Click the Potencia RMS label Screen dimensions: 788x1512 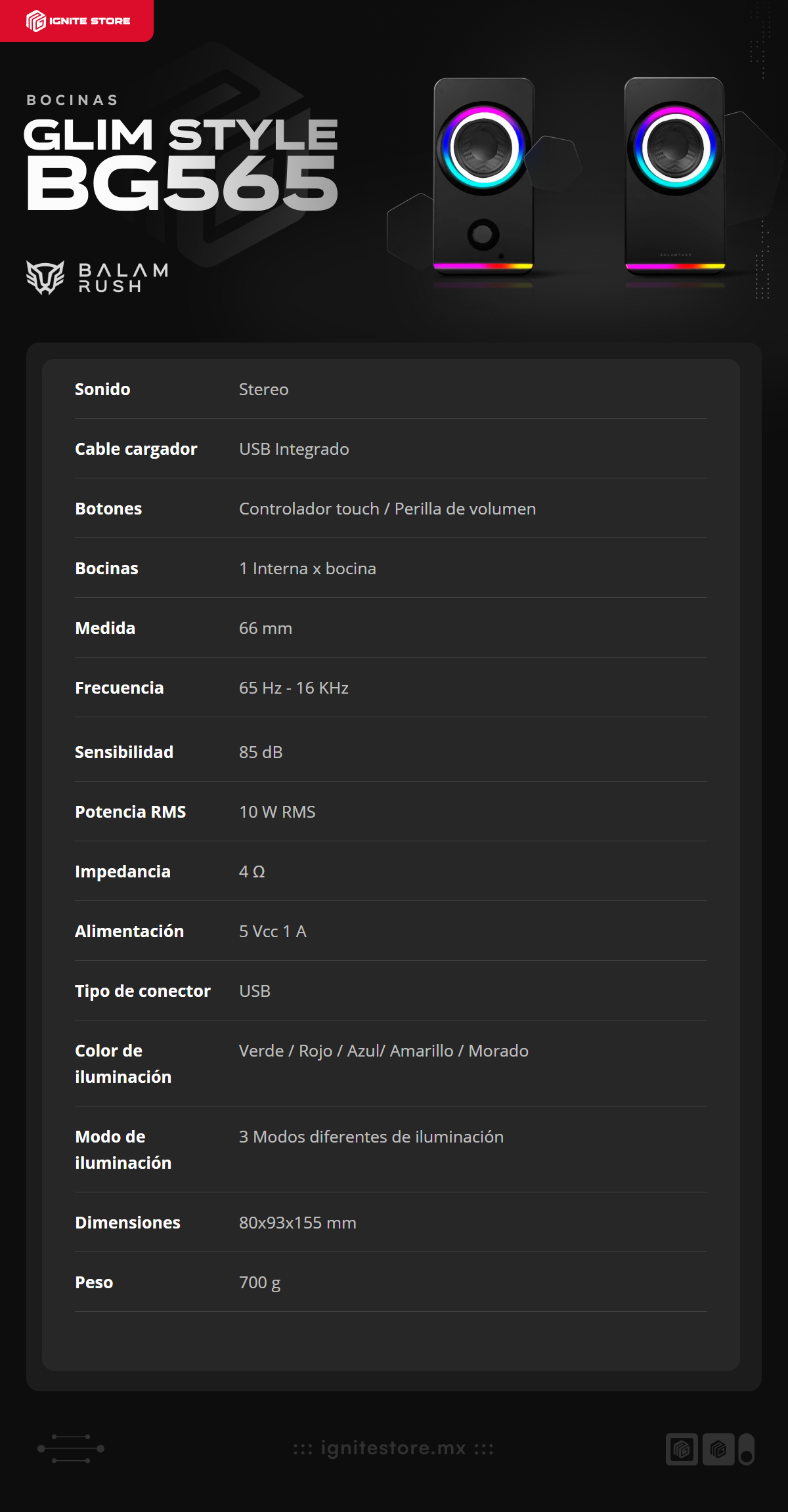(x=131, y=812)
